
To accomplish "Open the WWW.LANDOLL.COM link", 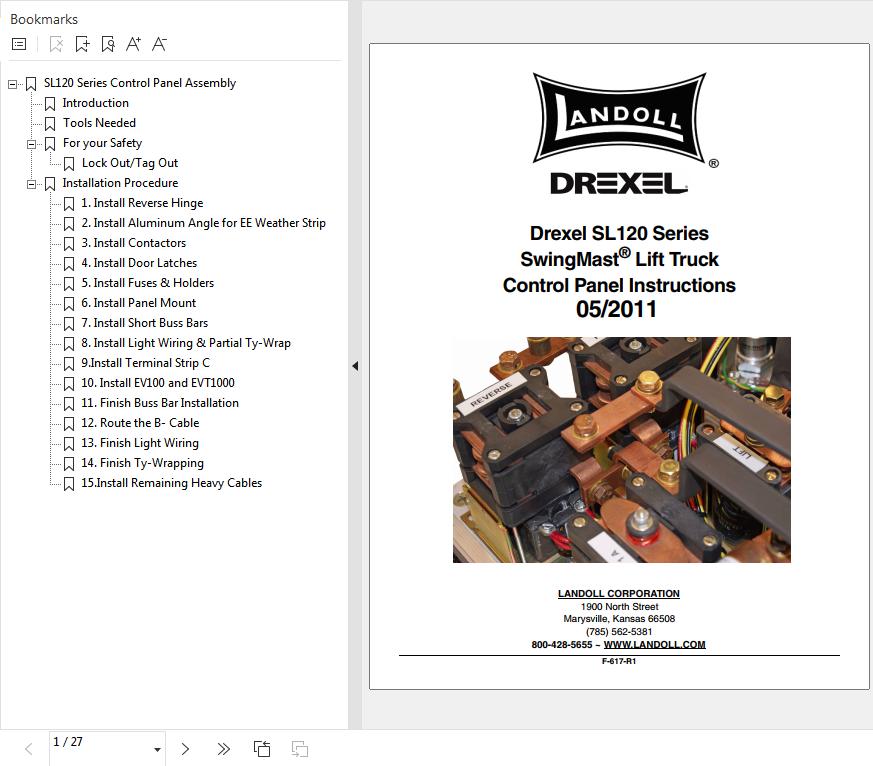I will 654,645.
